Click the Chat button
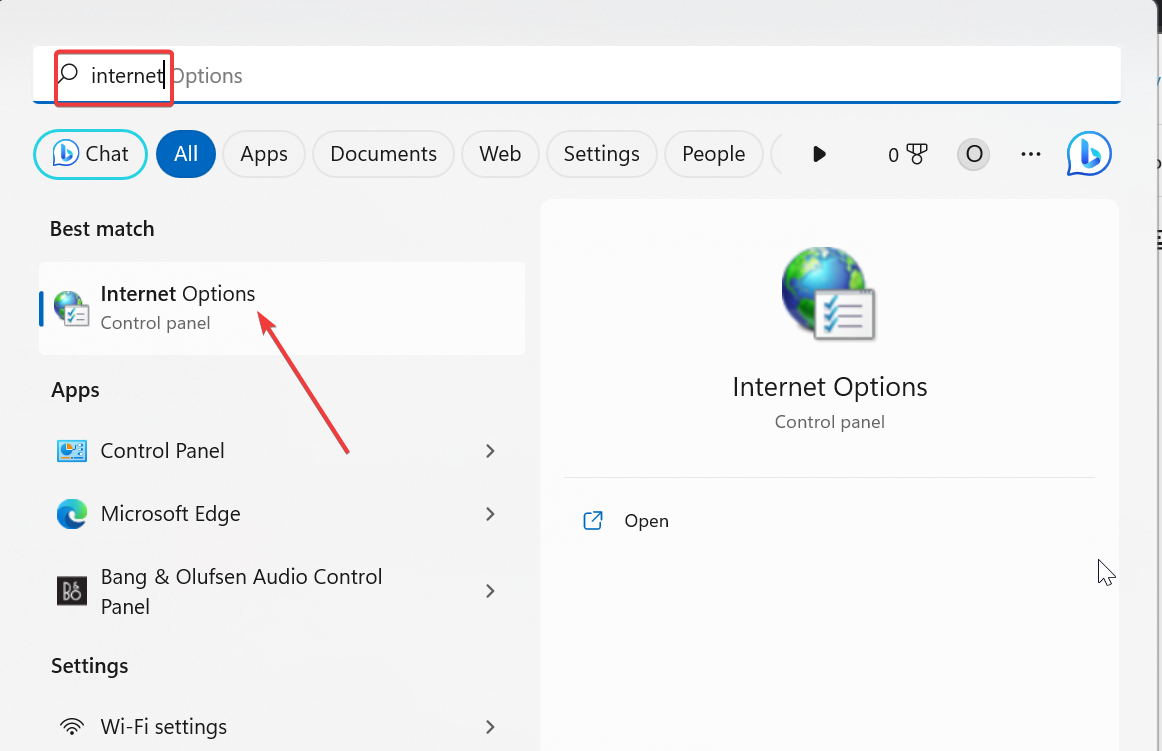Viewport: 1162px width, 751px height. coord(91,154)
